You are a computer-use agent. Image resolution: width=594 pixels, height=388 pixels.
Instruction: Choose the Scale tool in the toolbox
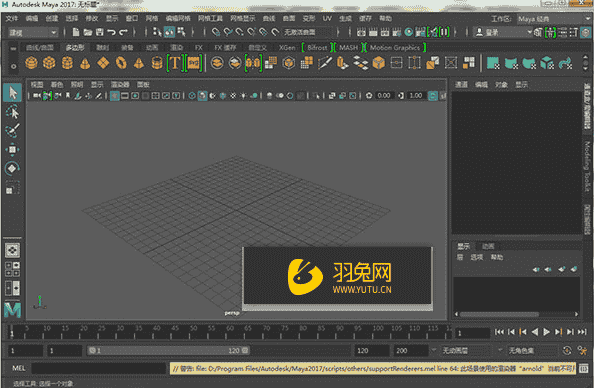coord(13,188)
